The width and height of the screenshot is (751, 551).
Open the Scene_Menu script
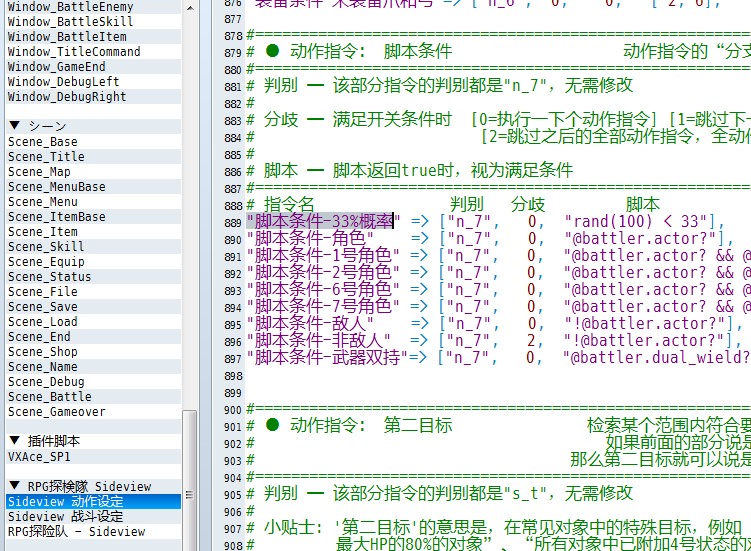click(x=93, y=201)
